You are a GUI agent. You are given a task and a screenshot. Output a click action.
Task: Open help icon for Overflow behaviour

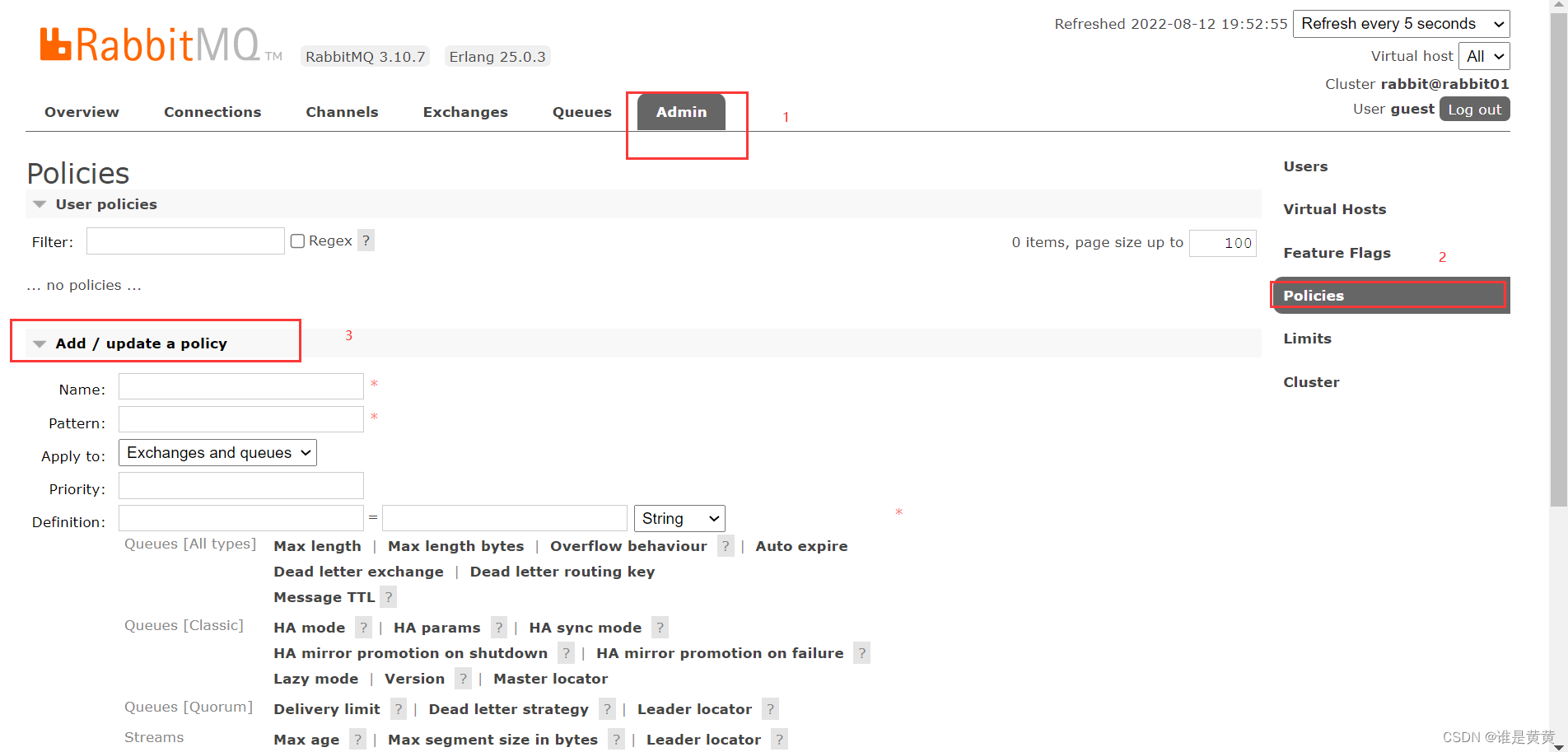click(726, 546)
